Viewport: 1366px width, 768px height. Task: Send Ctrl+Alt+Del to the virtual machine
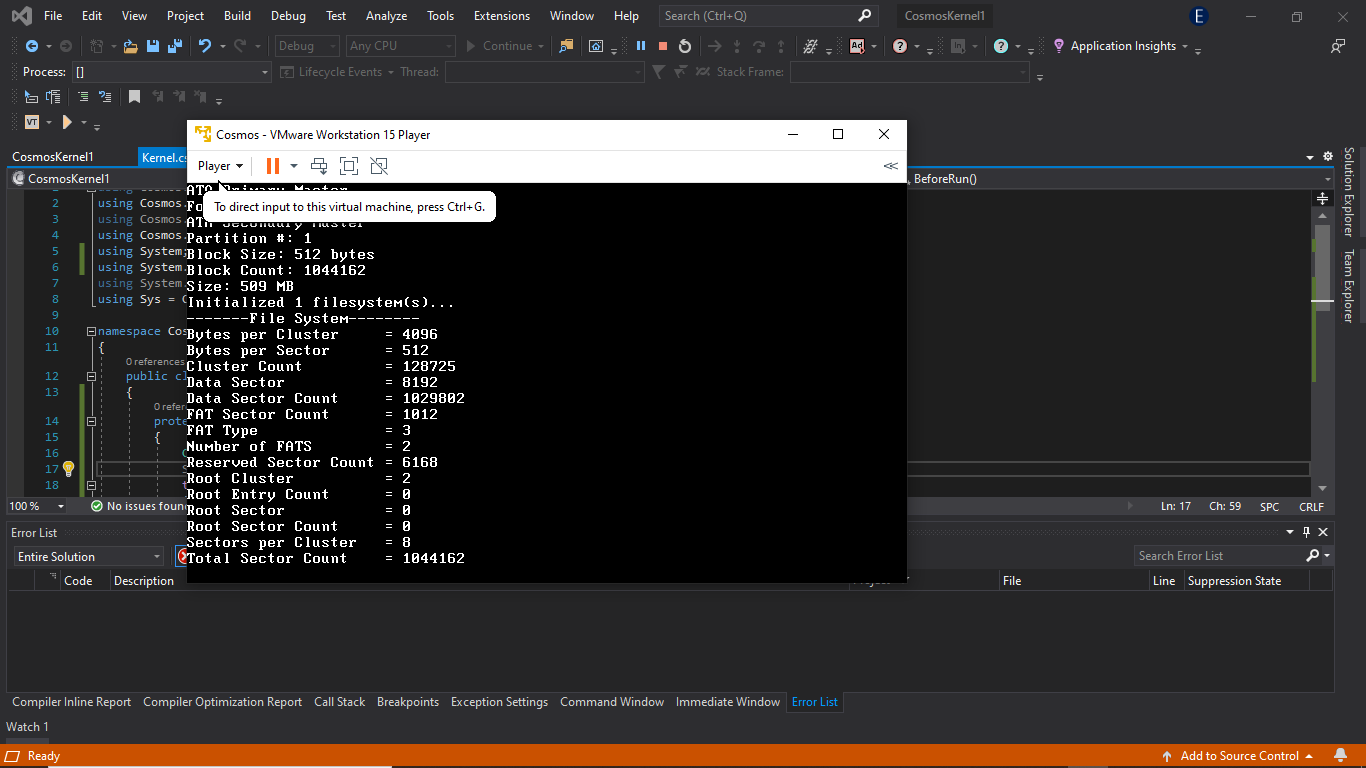point(319,165)
